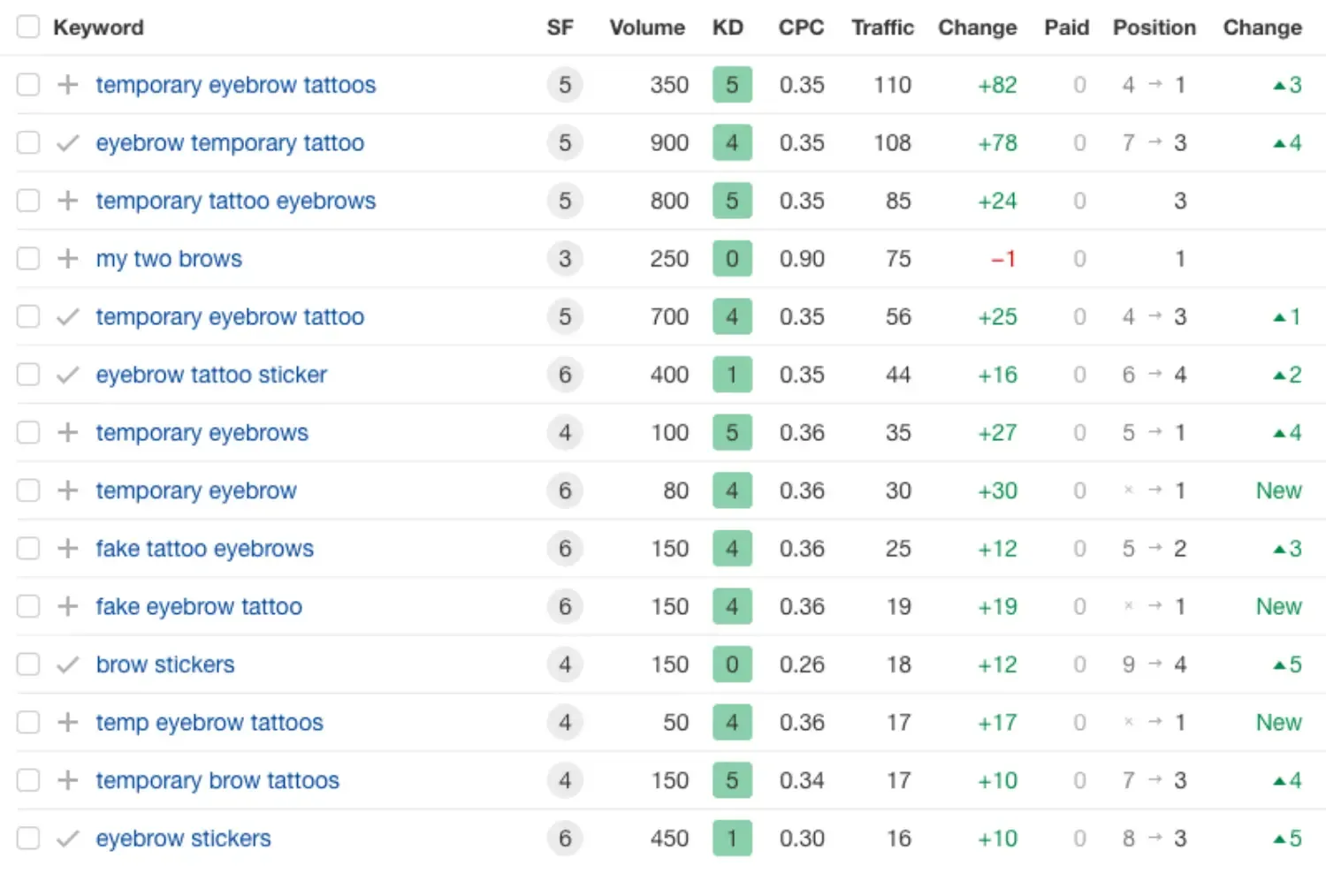Toggle the select-all checkbox in the header row
1326x896 pixels.
pos(27,27)
